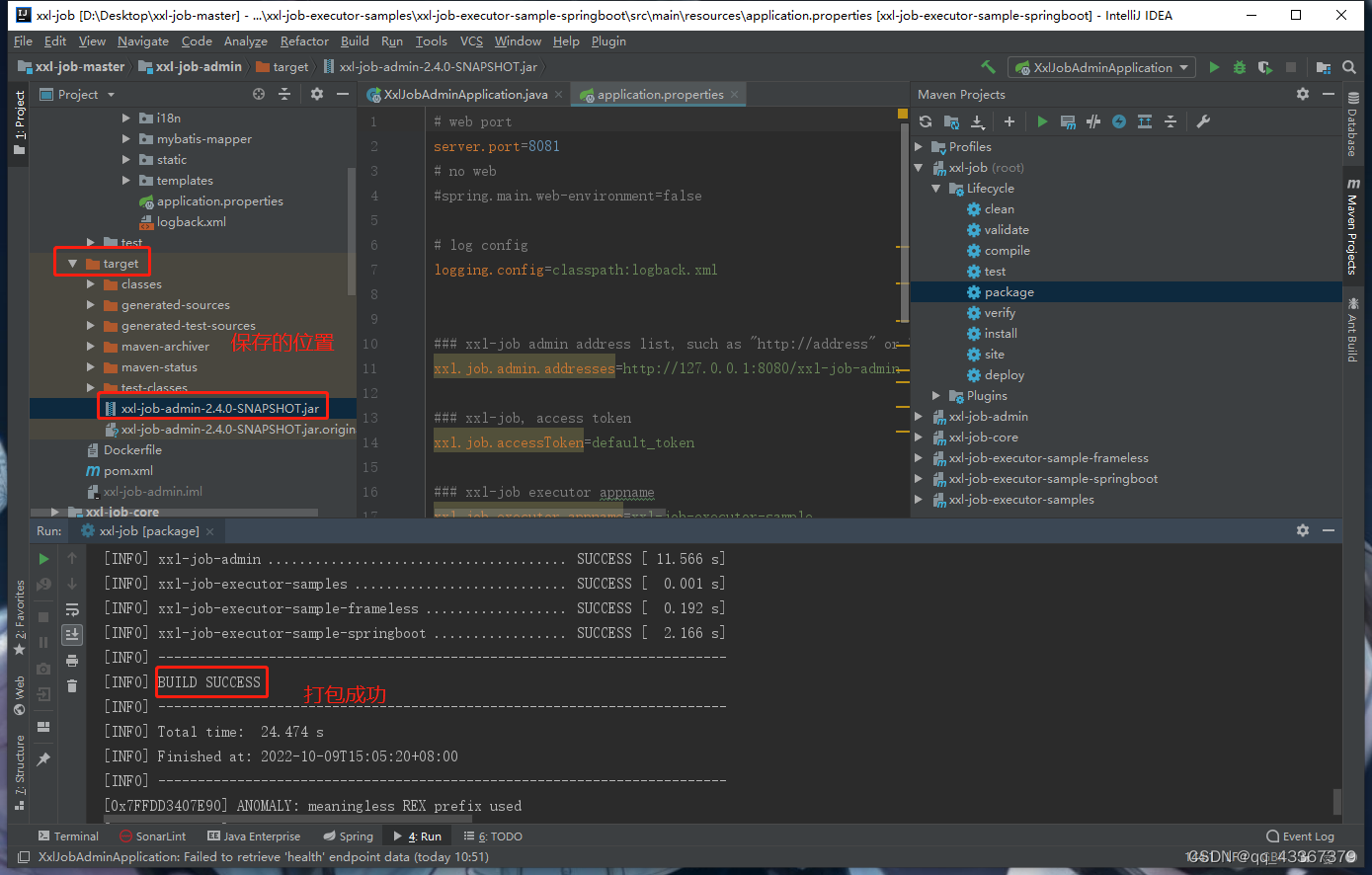Rerun the xxl-job package build
The height and width of the screenshot is (875, 1372).
pos(43,558)
